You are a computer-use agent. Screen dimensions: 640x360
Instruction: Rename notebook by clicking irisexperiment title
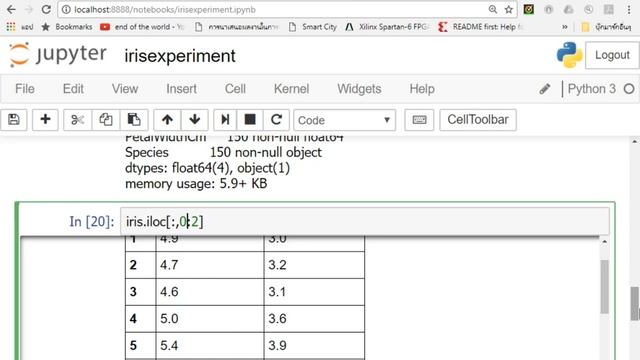pyautogui.click(x=180, y=56)
